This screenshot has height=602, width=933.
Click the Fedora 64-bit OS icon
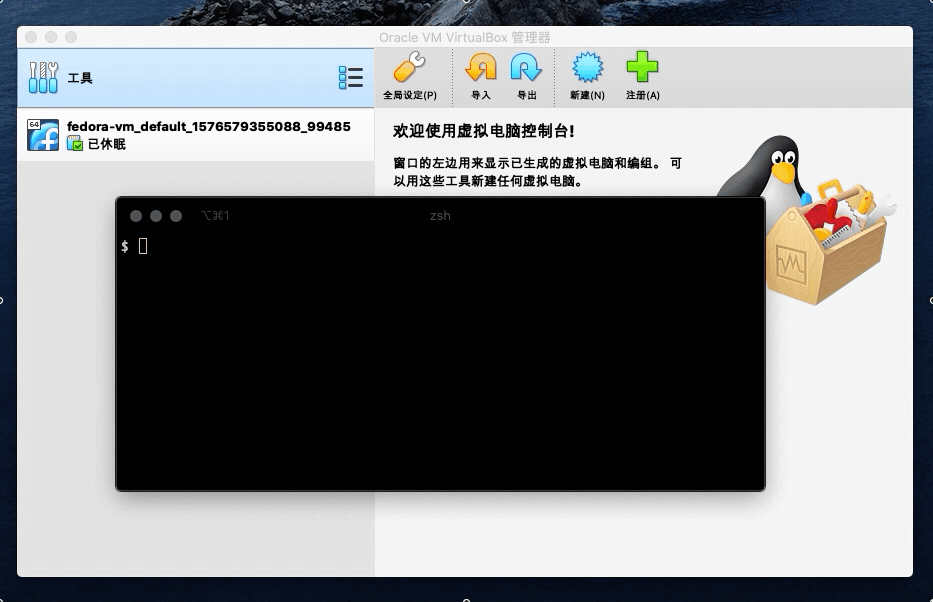pyautogui.click(x=43, y=134)
